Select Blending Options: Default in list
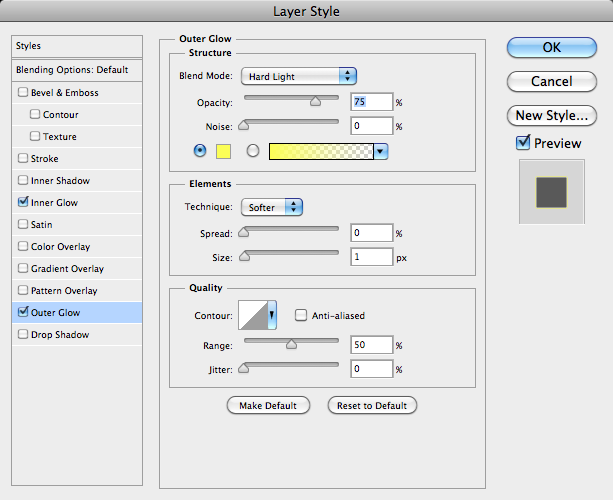 [72, 70]
